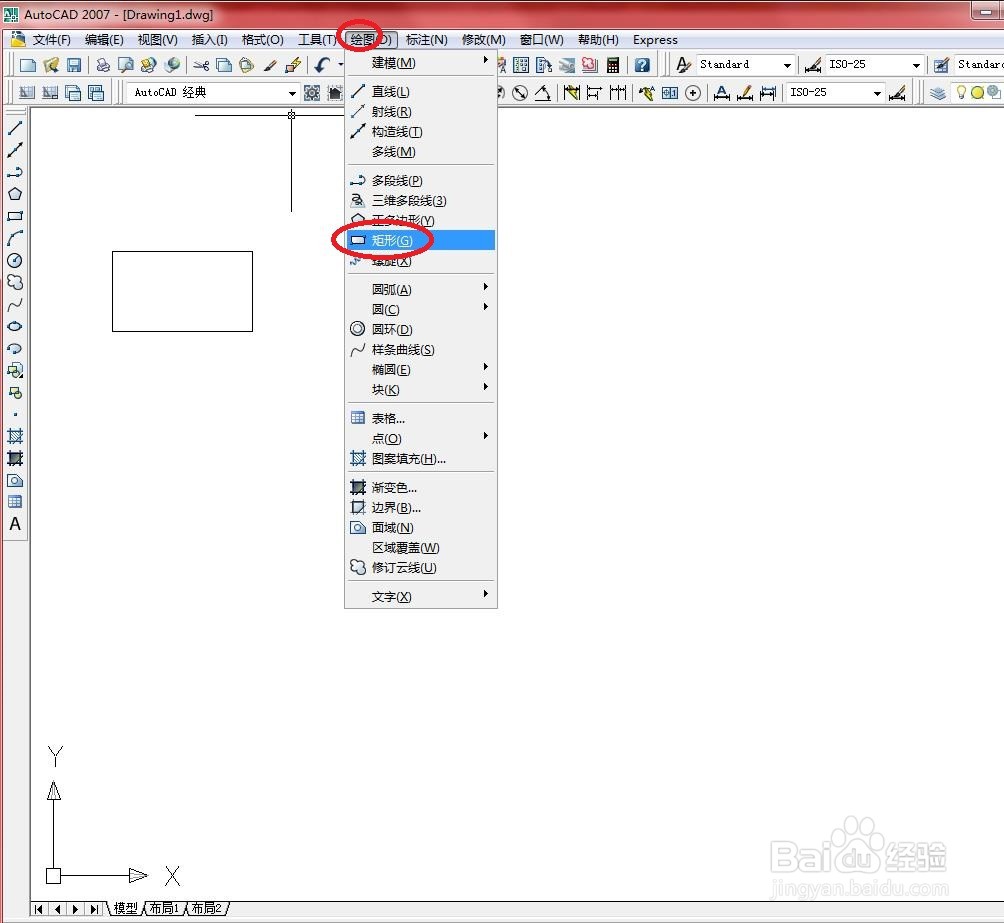Open the QuickCalc calculator icon

pyautogui.click(x=613, y=65)
